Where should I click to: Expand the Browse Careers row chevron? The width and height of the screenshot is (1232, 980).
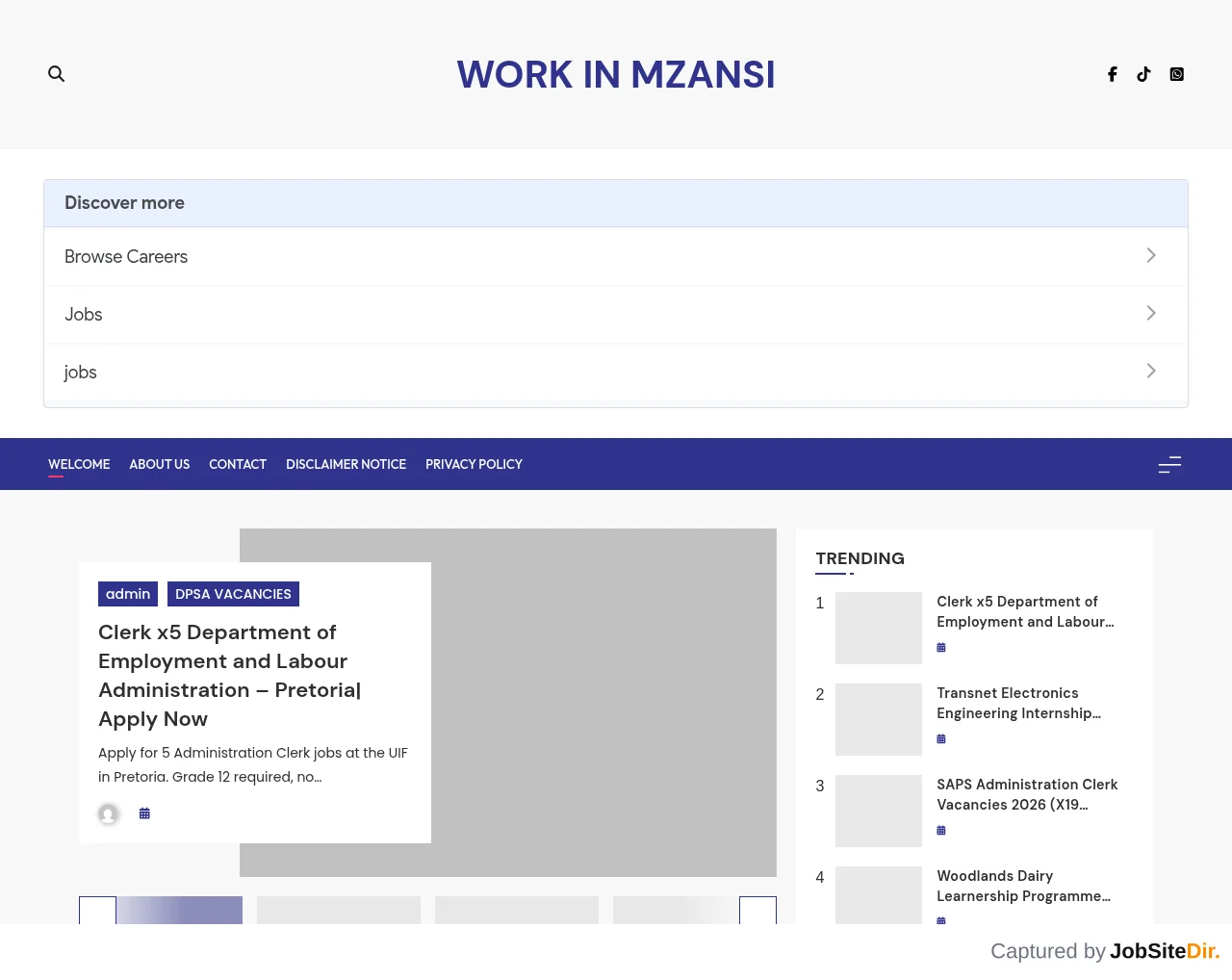point(1151,255)
